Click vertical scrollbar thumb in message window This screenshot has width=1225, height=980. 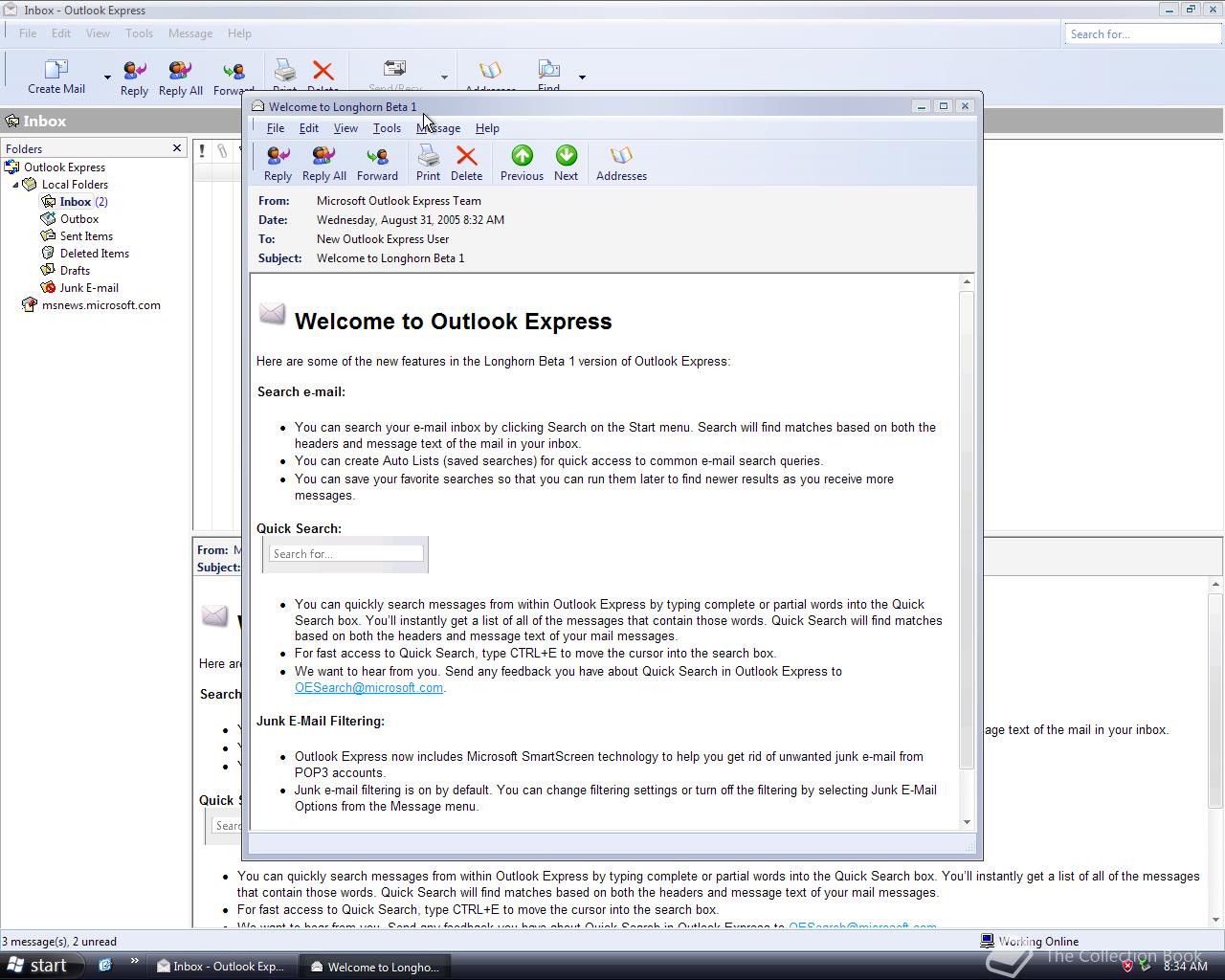[x=967, y=528]
